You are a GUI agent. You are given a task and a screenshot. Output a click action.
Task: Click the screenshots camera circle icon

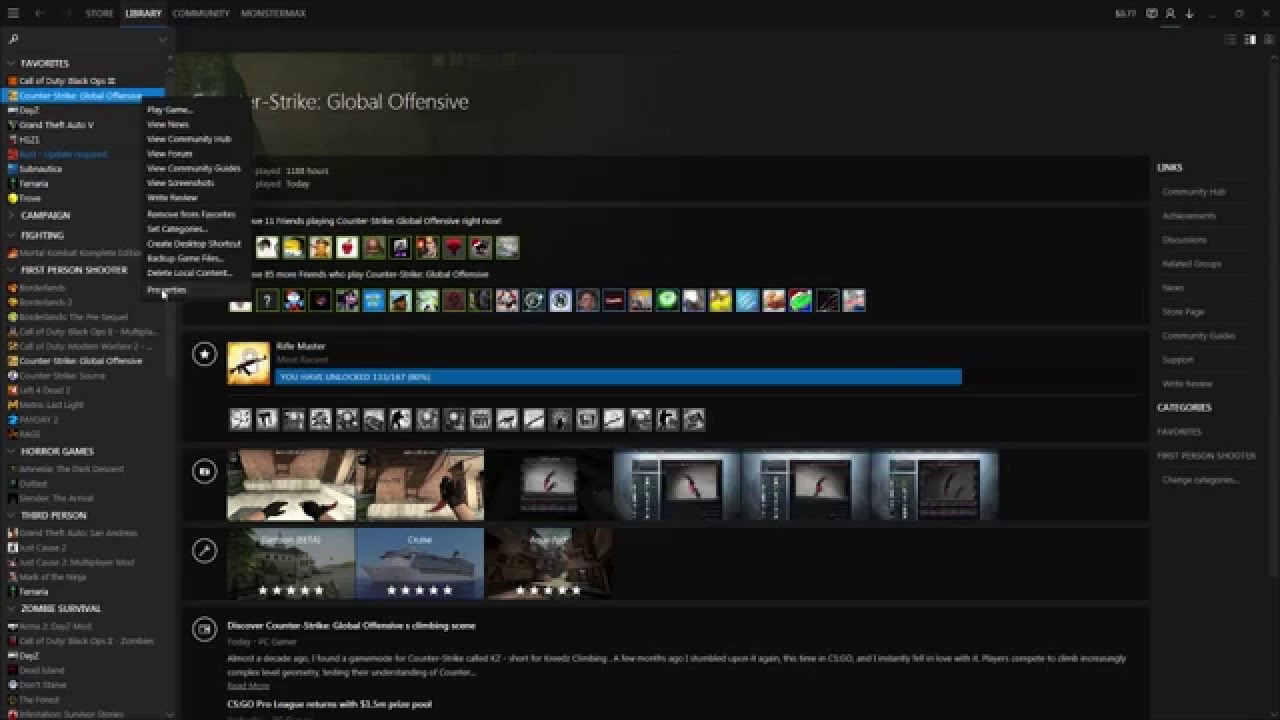204,470
